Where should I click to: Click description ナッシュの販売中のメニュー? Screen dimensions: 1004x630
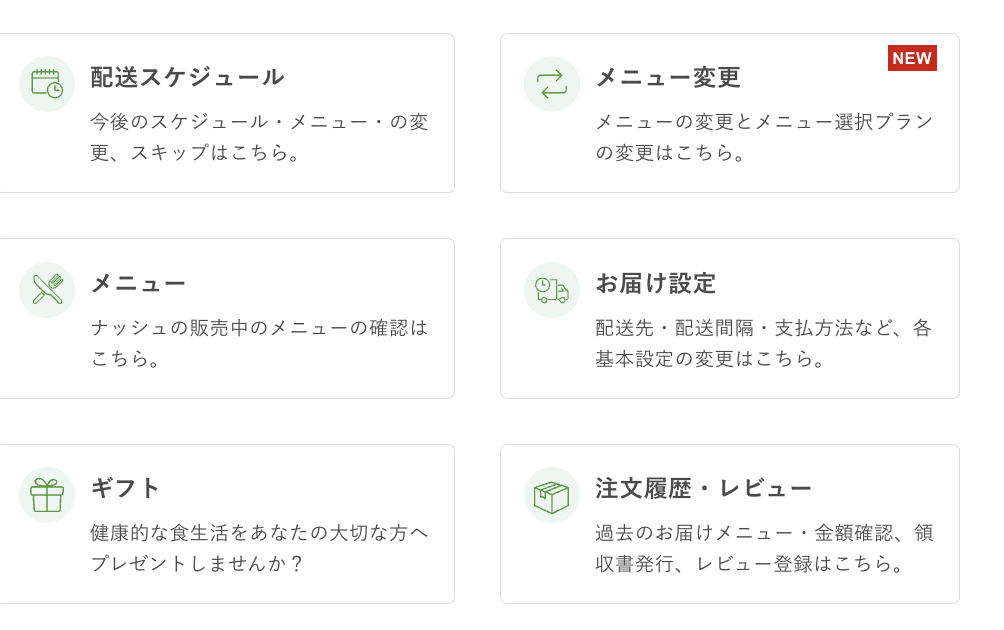(258, 328)
